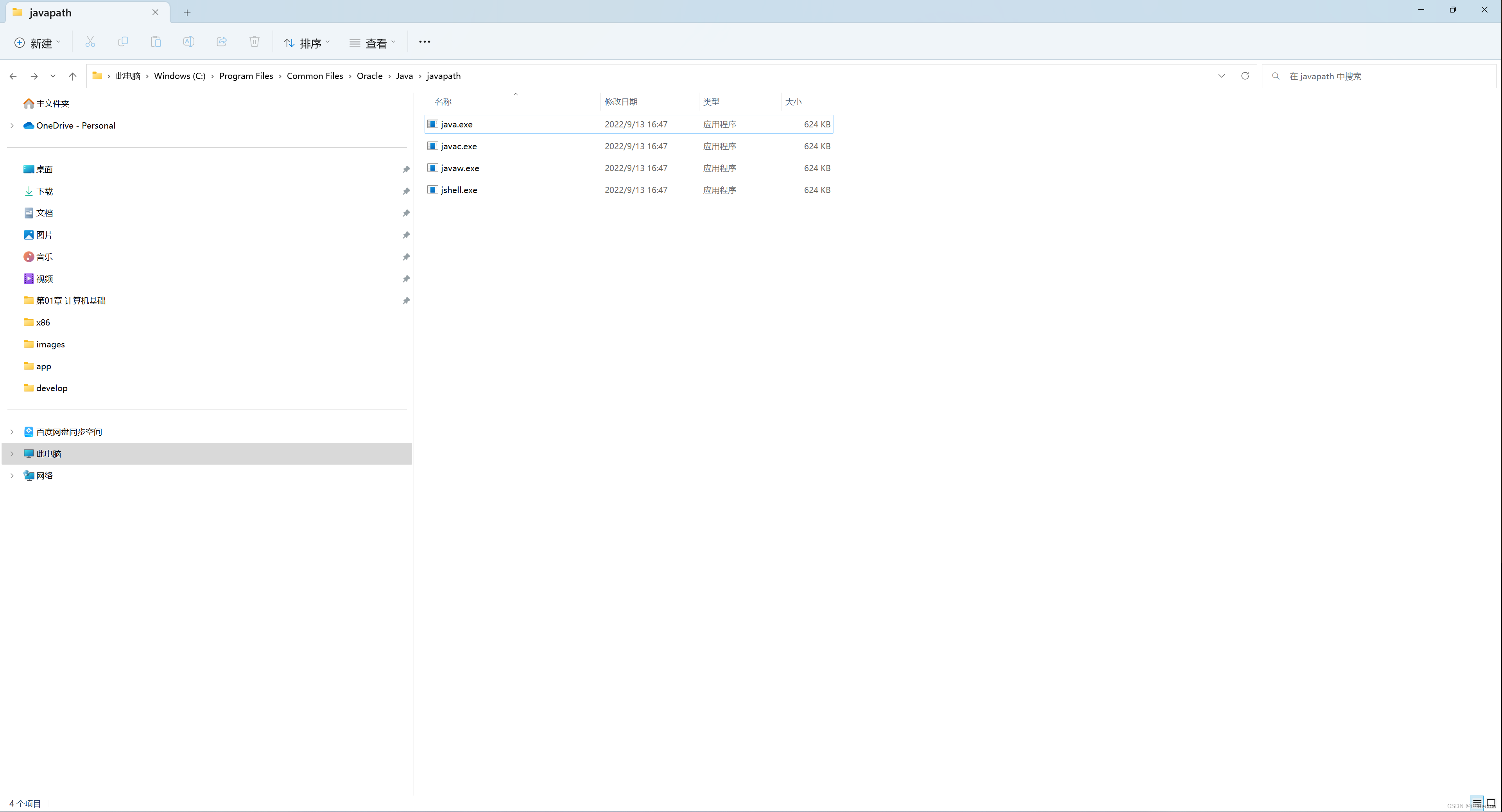1502x812 pixels.
Task: Click pin icon beside 文档
Action: point(406,213)
